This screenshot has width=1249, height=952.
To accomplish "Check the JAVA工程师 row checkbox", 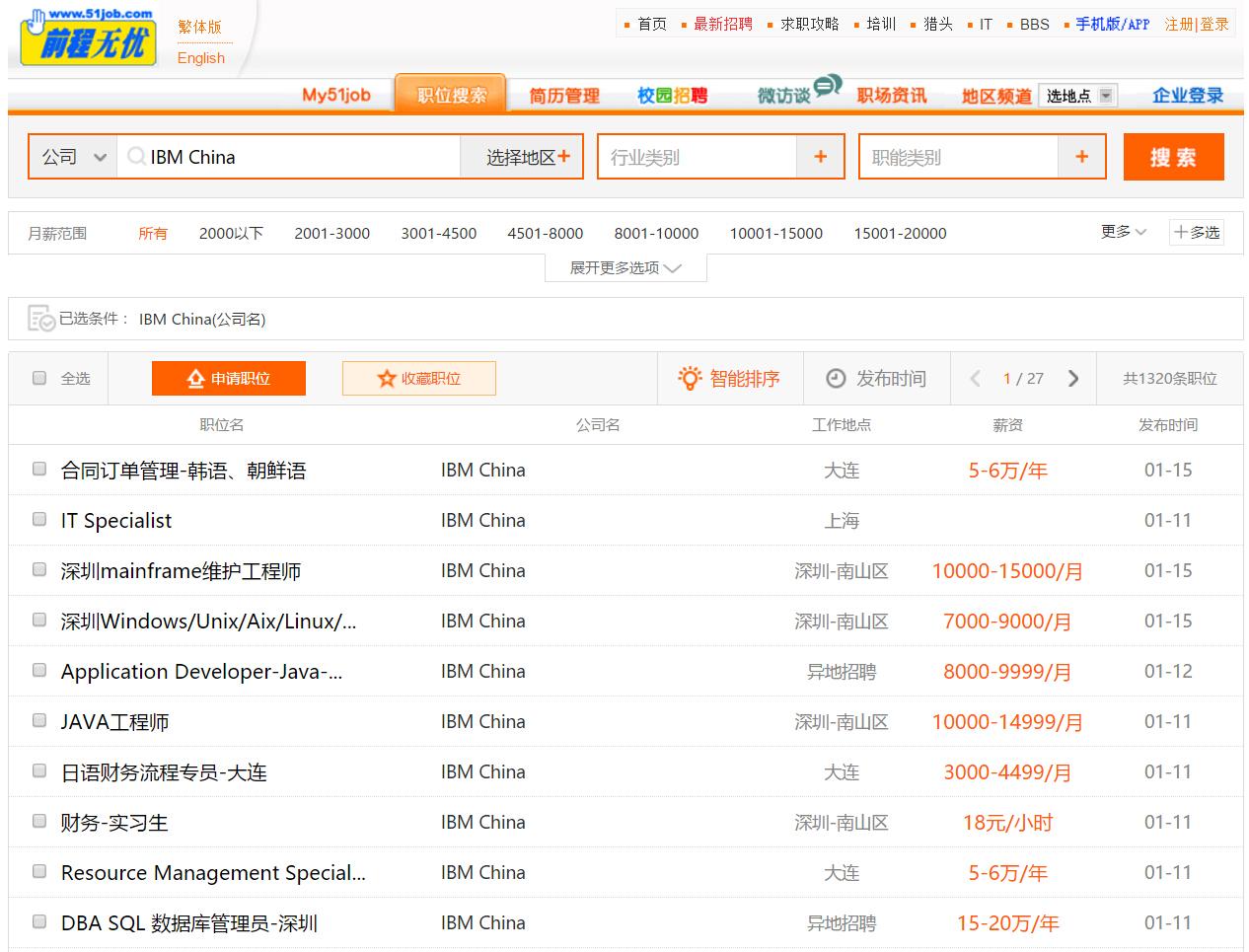I will pos(39,720).
